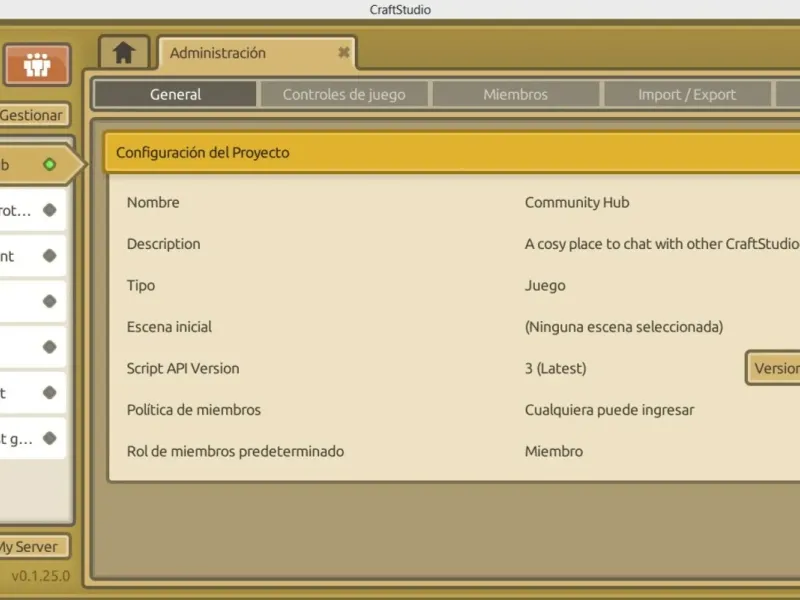Click the 'Nombre' label

153,203
